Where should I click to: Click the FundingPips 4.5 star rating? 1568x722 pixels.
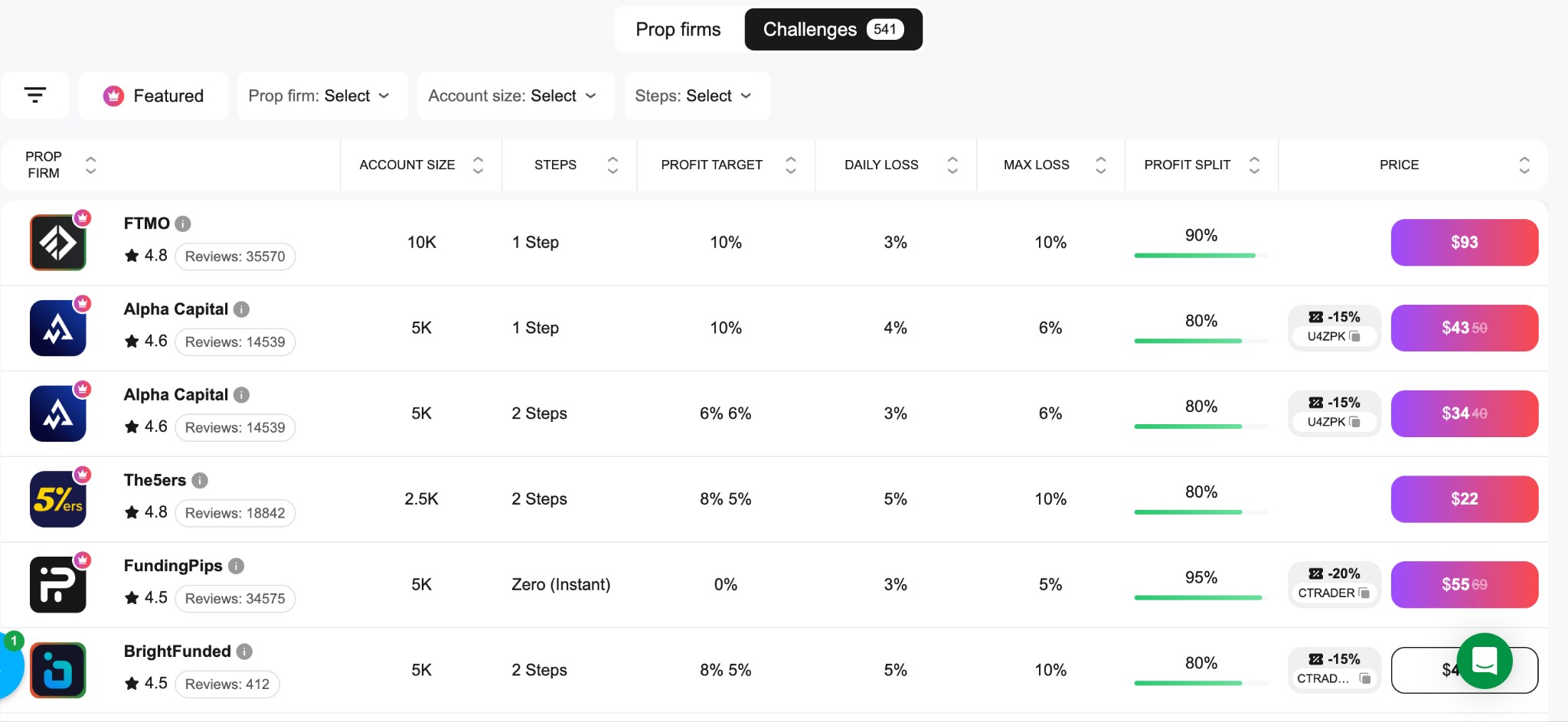[145, 598]
